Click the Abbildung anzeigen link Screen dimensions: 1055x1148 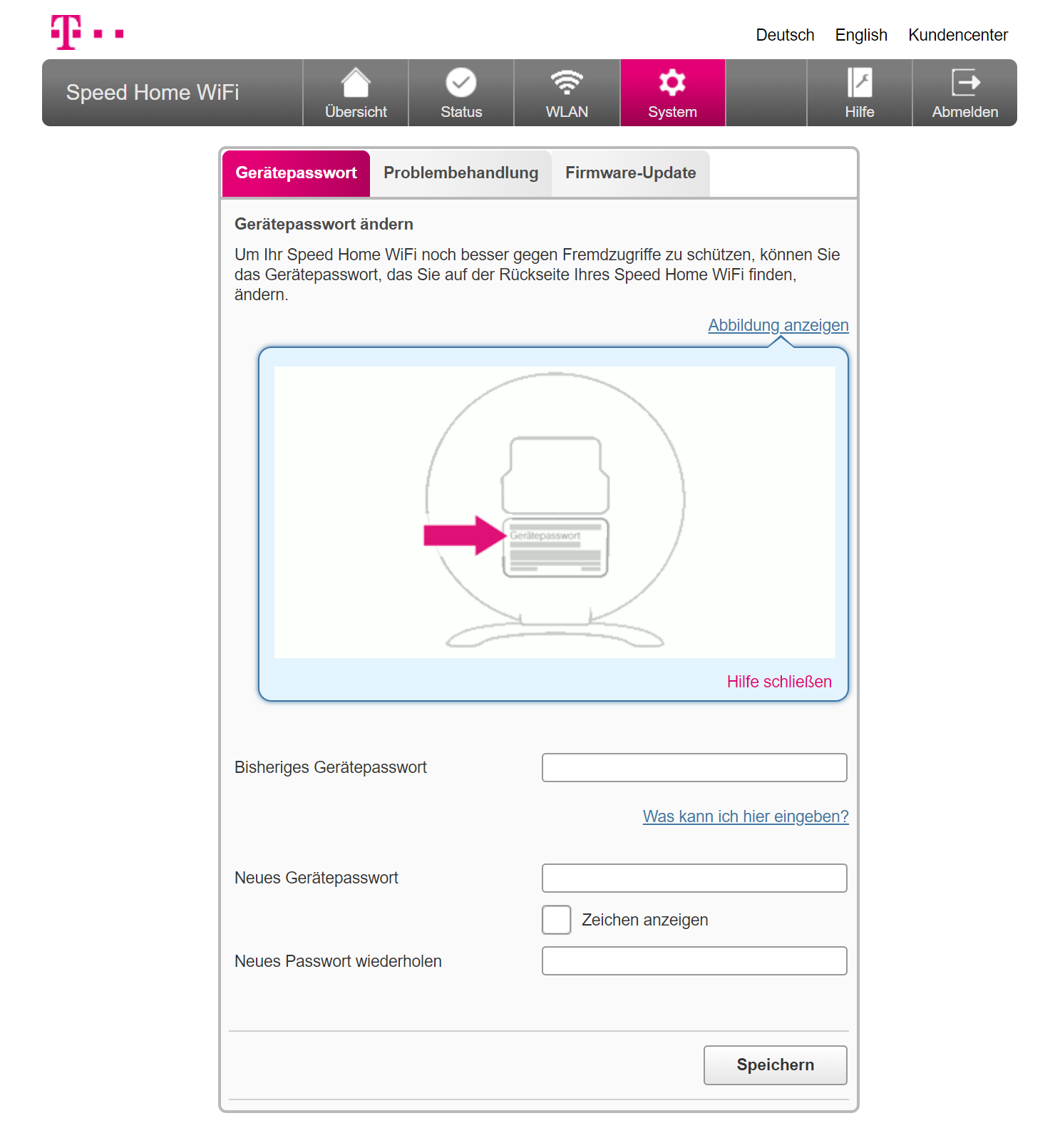(778, 325)
